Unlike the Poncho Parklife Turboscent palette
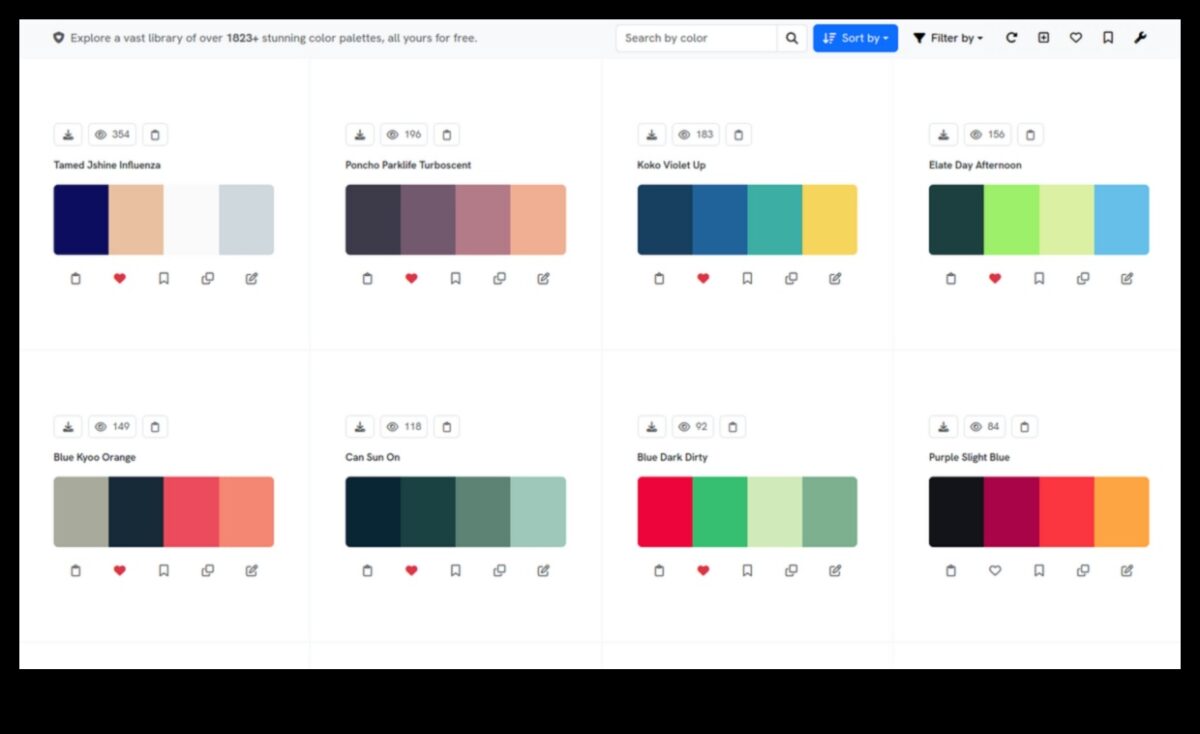Viewport: 1200px width, 734px height. 411,279
